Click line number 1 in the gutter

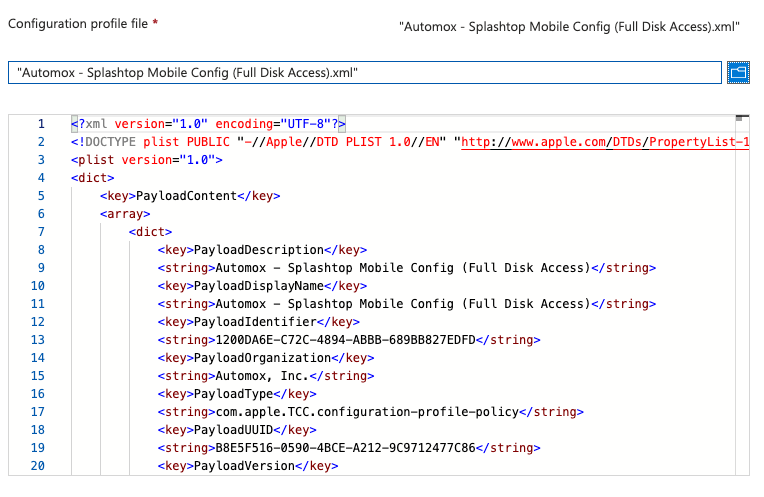point(41,124)
